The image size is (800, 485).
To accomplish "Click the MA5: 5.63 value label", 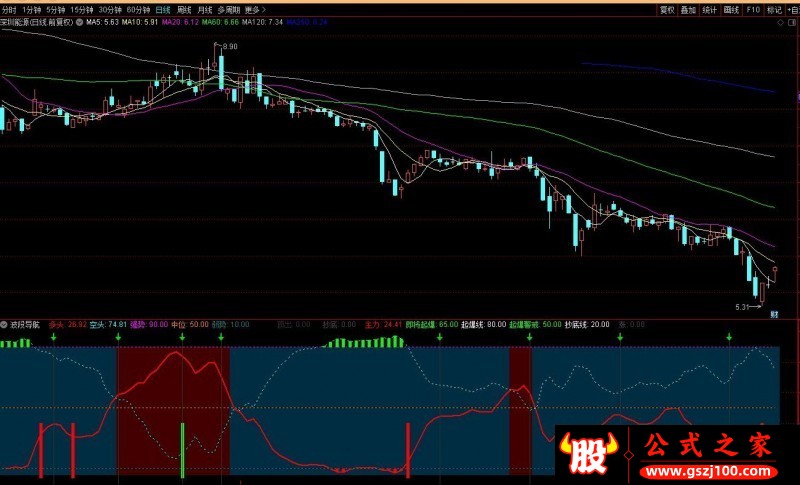I will point(102,22).
